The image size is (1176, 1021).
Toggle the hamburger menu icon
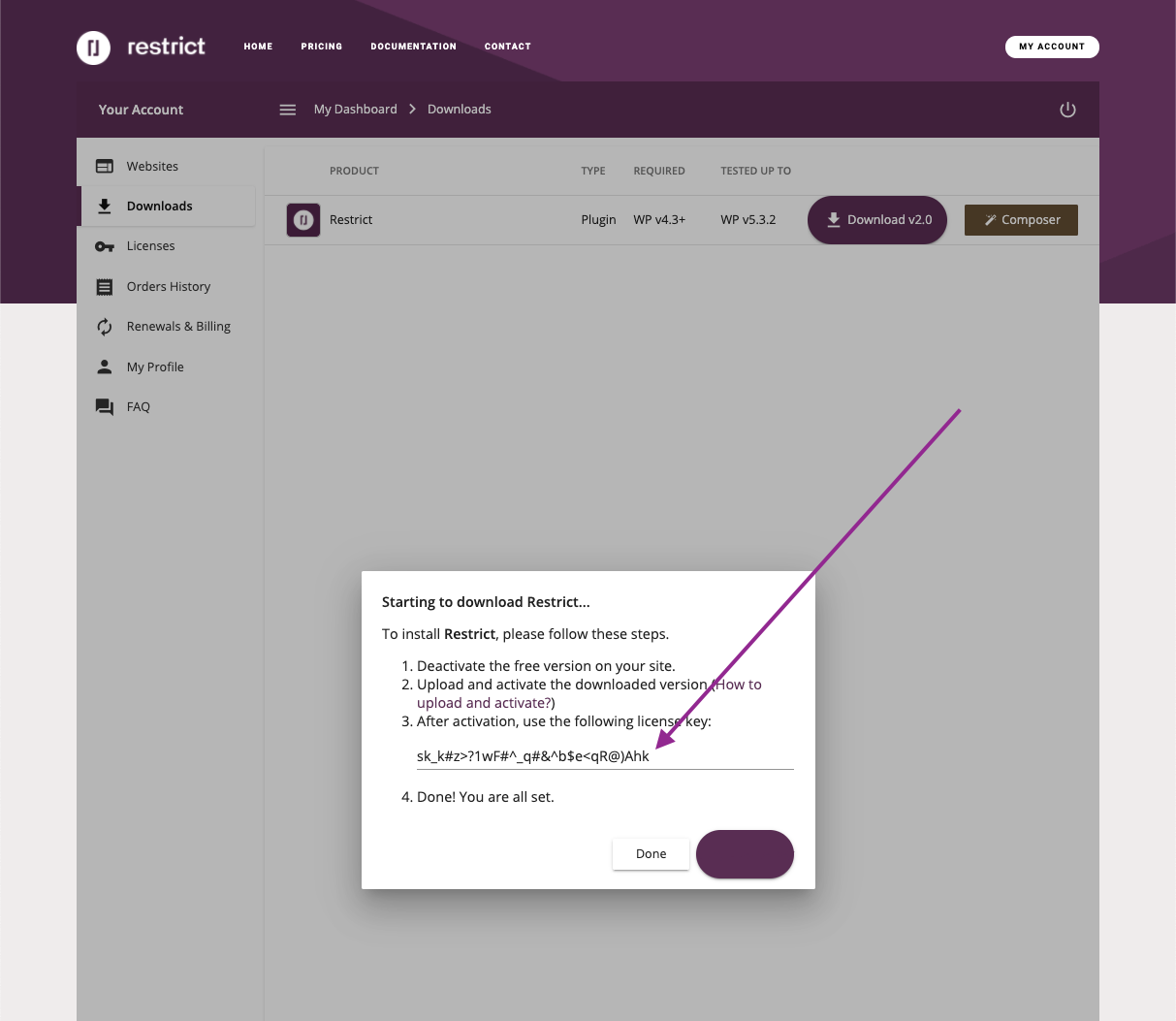click(288, 110)
